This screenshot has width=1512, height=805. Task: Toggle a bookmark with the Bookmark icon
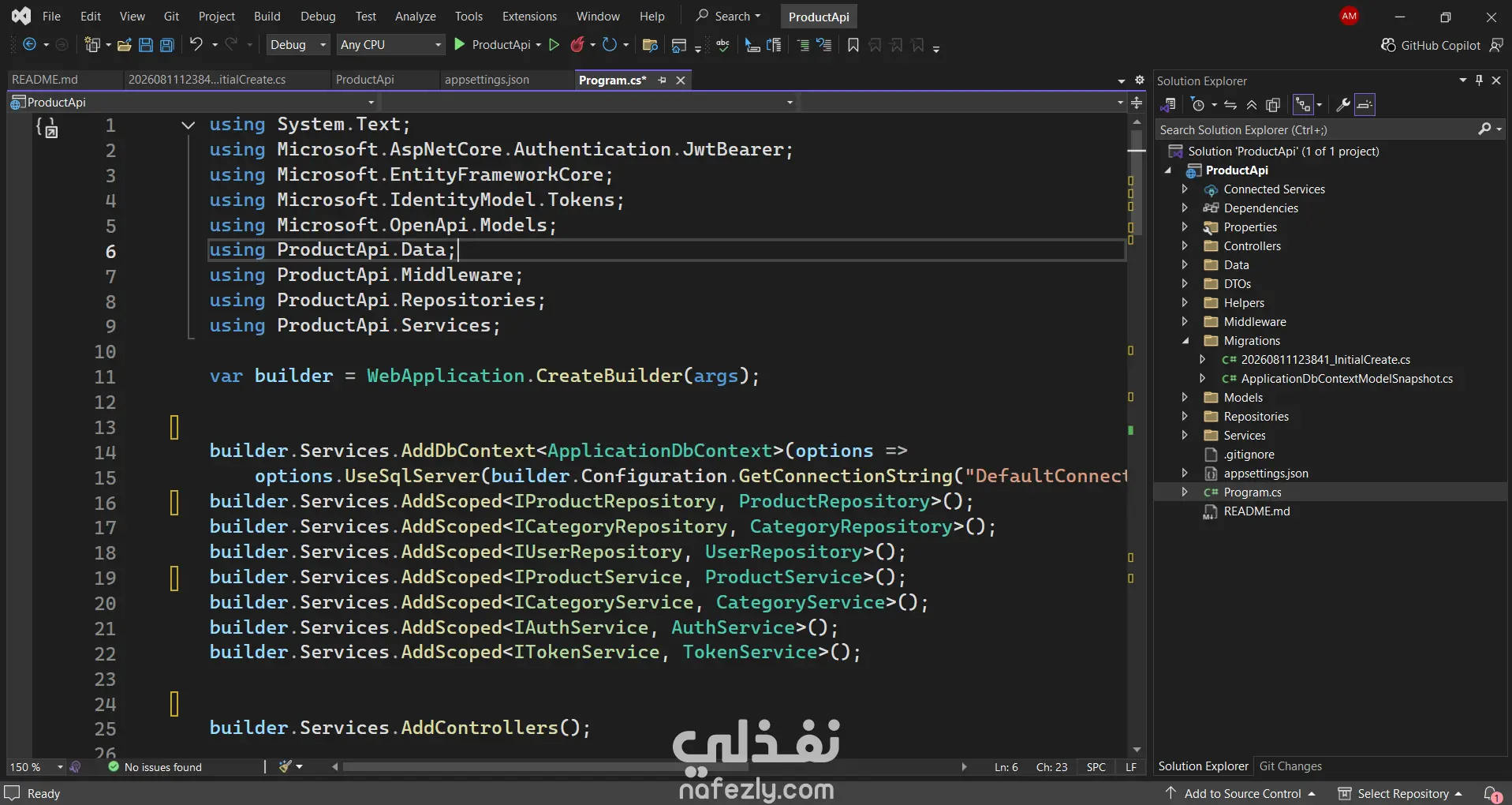(853, 45)
